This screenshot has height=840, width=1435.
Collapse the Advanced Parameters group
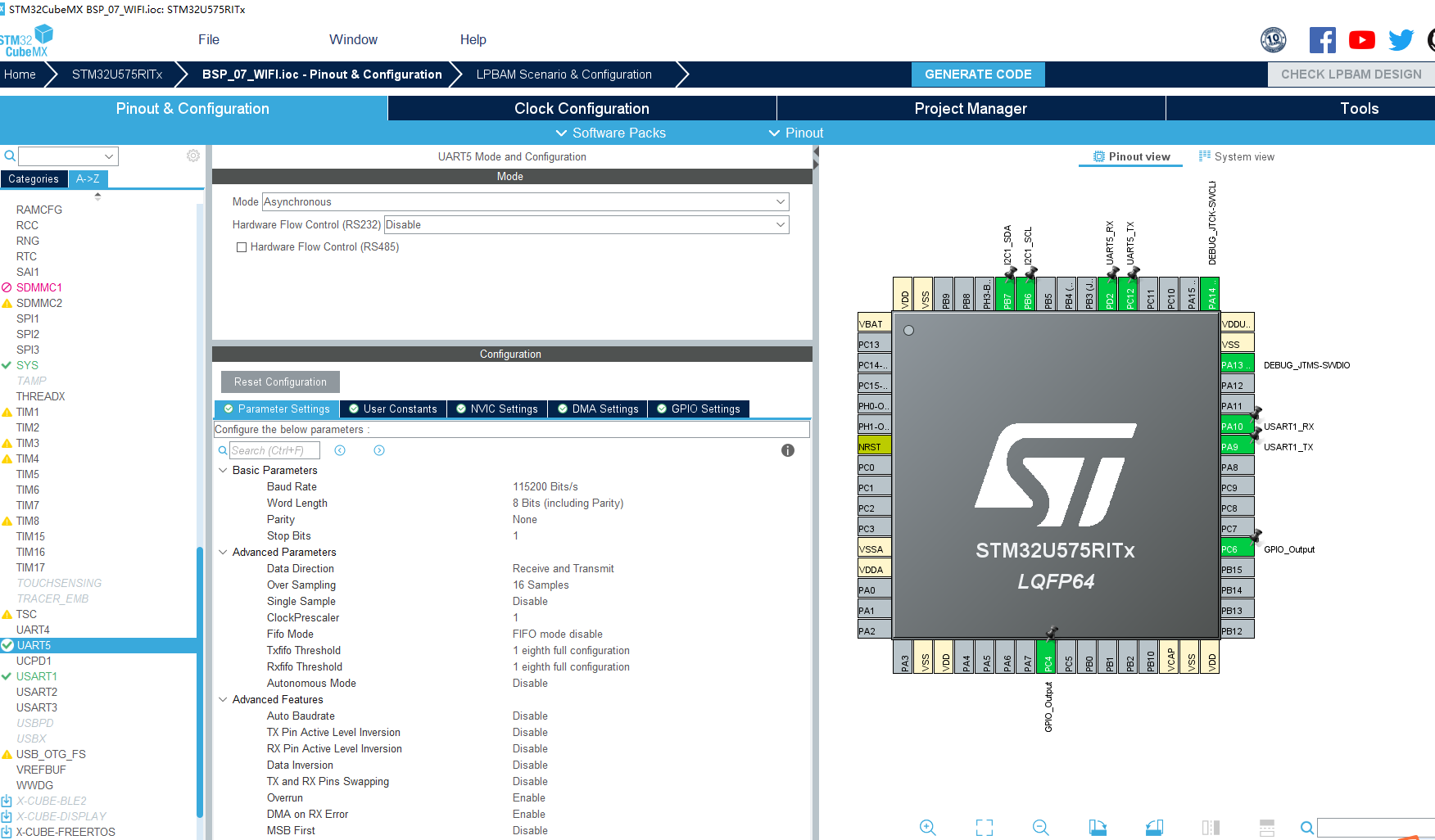click(223, 553)
